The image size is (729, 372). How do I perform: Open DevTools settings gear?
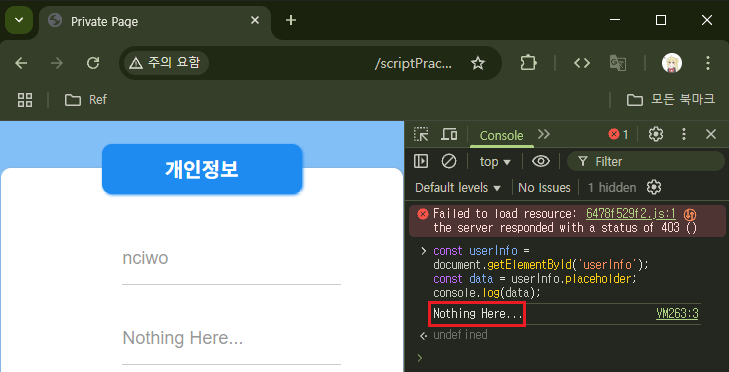click(x=656, y=134)
